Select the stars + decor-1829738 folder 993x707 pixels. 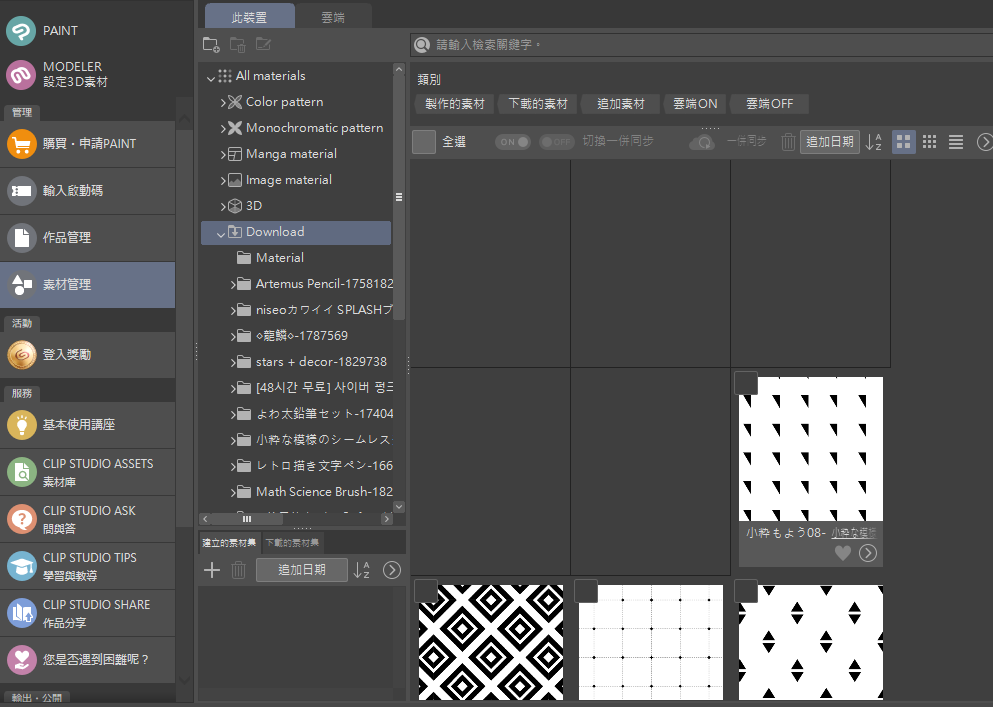click(321, 362)
